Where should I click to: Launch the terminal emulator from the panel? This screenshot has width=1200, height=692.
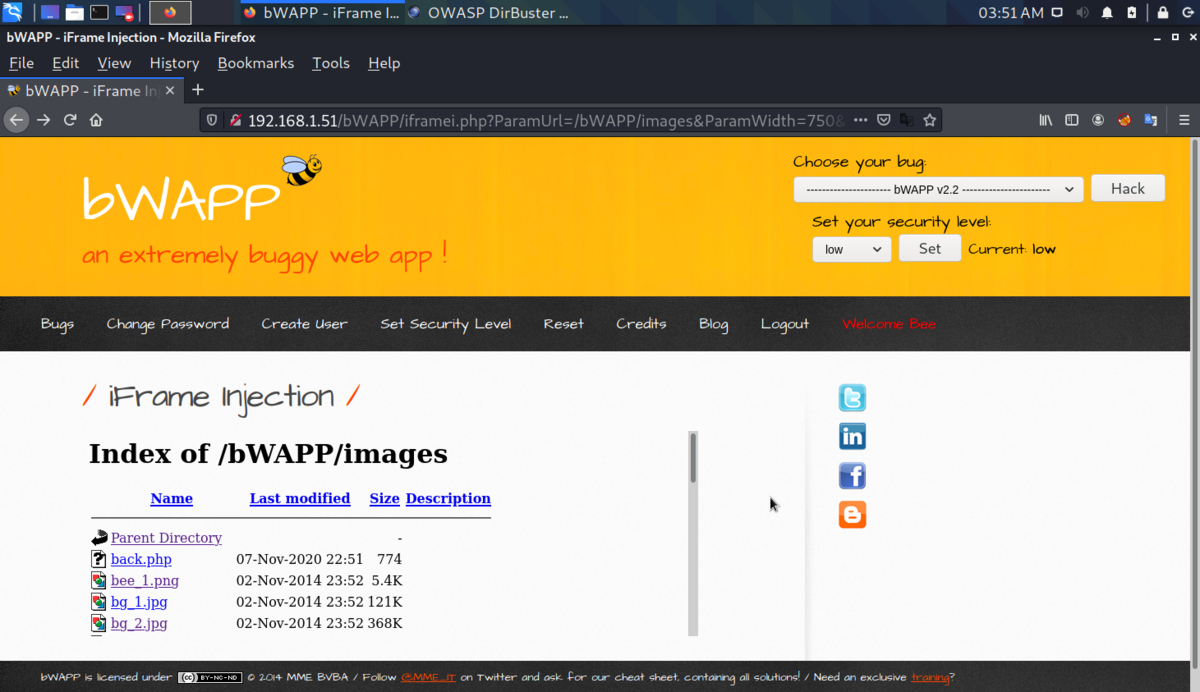click(x=99, y=13)
